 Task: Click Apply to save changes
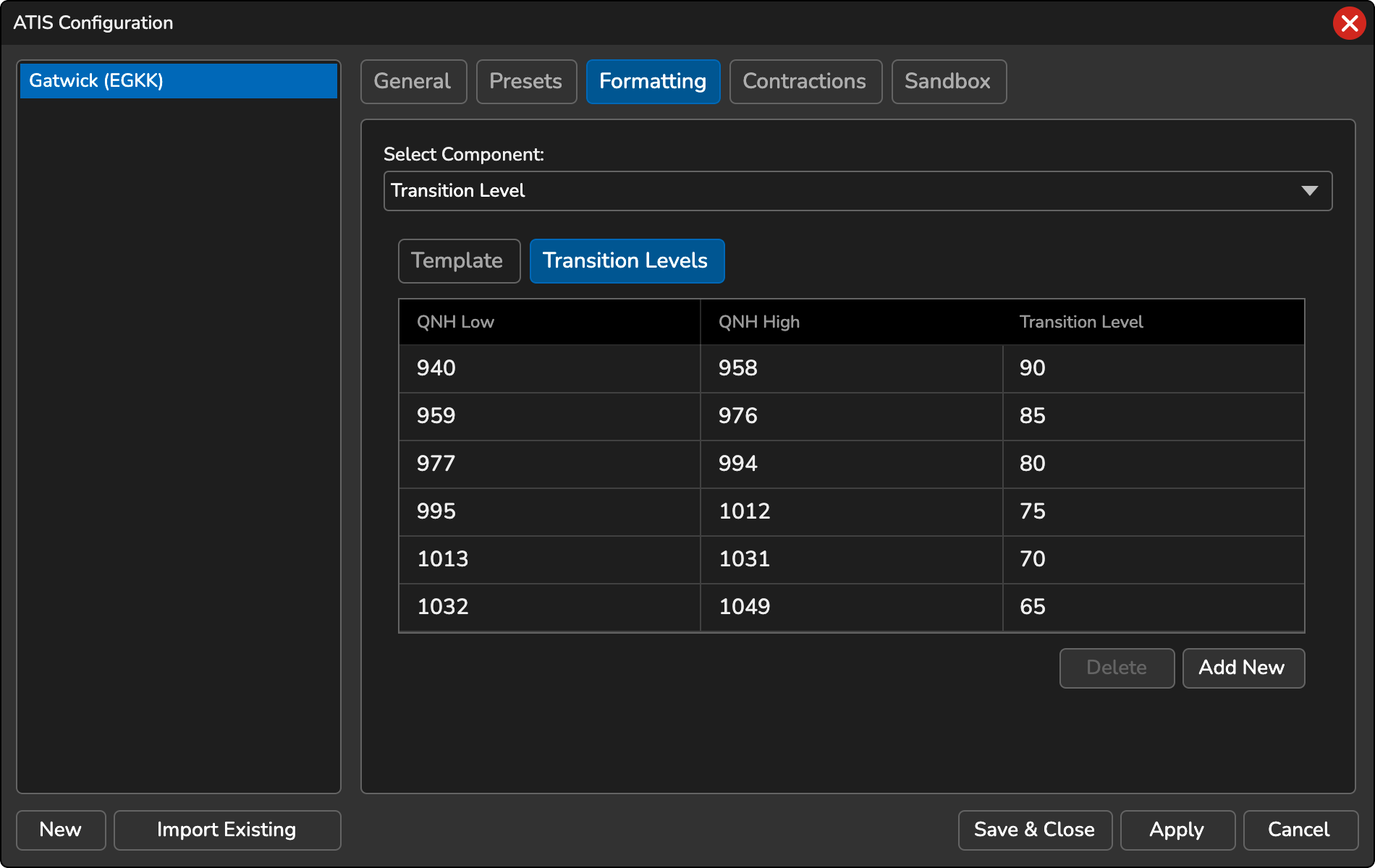1177,830
